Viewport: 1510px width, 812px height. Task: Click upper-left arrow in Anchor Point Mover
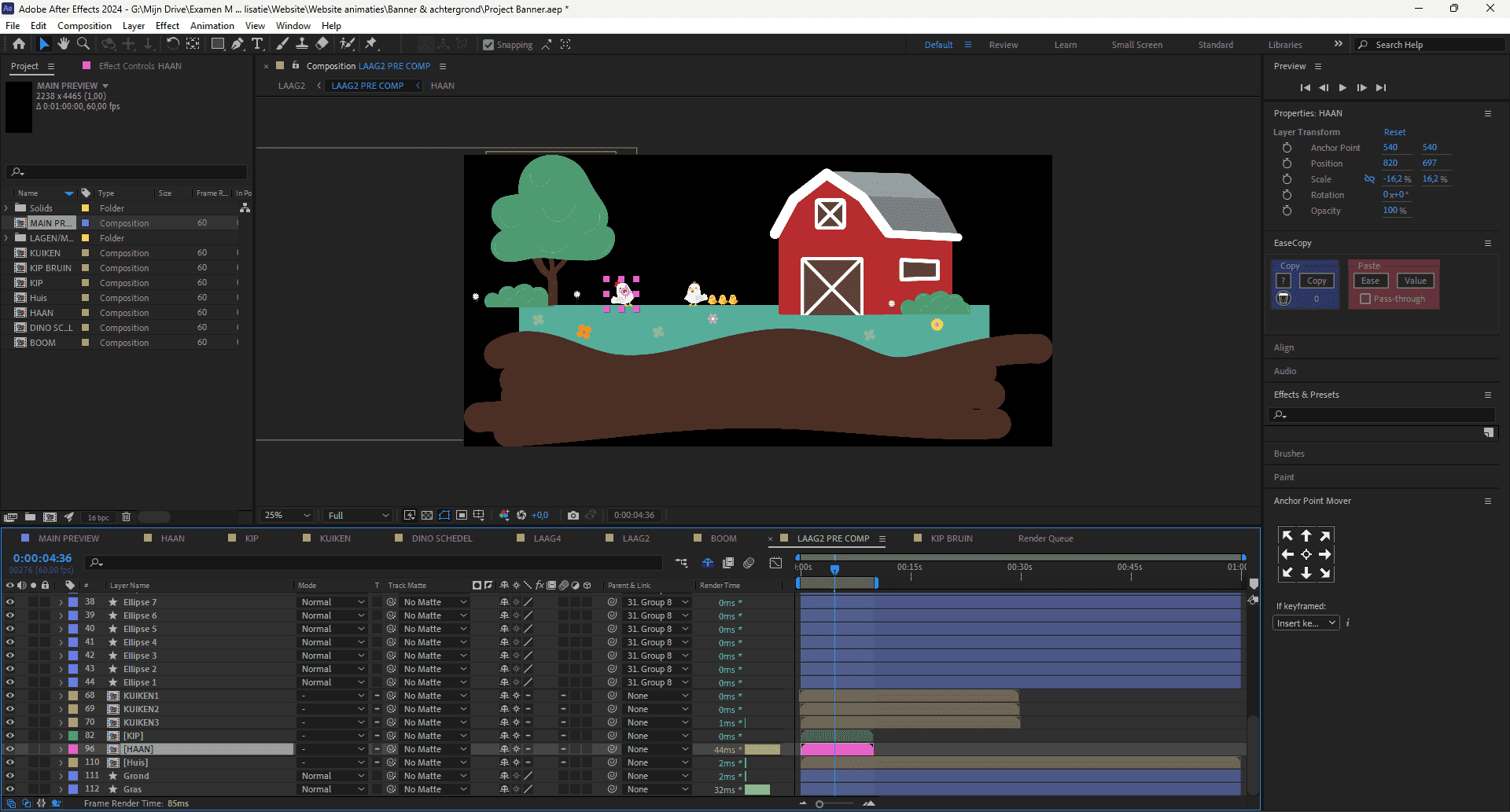1287,535
